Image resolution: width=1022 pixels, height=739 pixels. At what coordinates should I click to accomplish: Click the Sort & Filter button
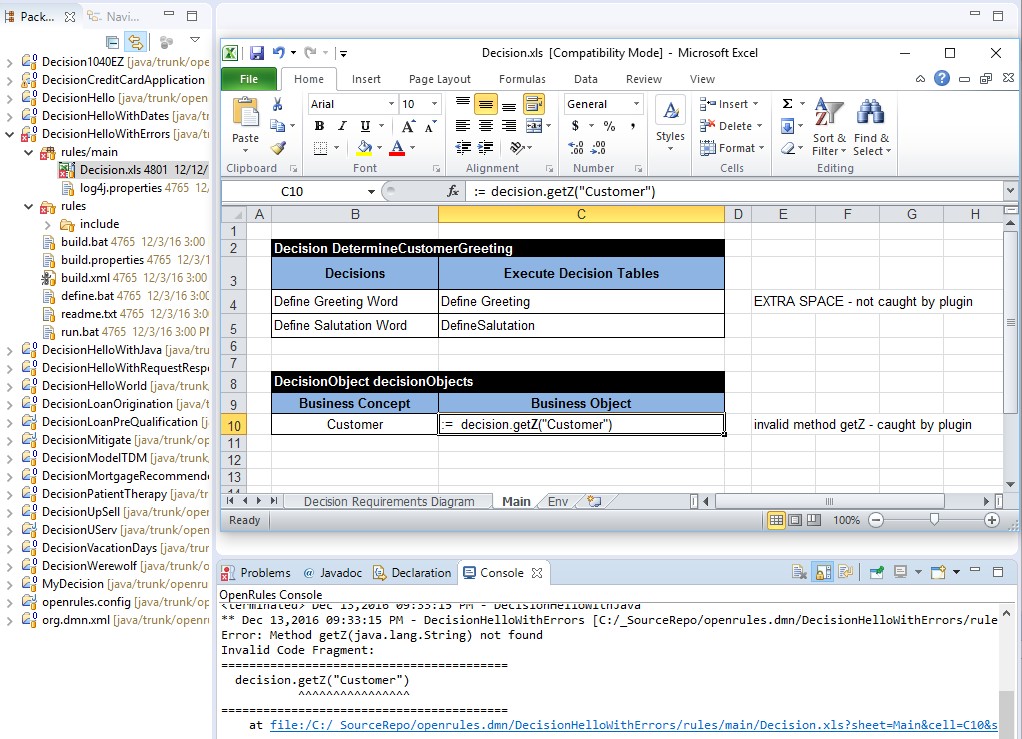pyautogui.click(x=828, y=126)
